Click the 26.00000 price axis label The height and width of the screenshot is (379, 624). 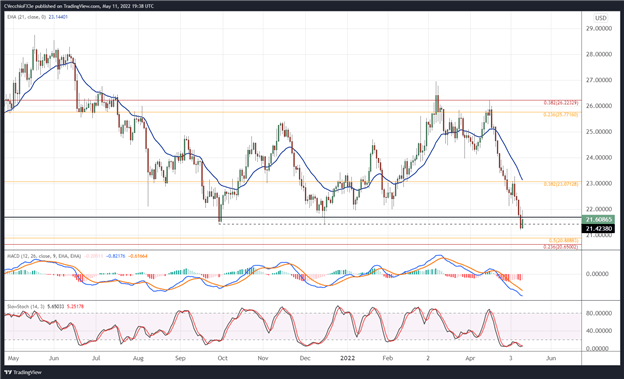[599, 106]
